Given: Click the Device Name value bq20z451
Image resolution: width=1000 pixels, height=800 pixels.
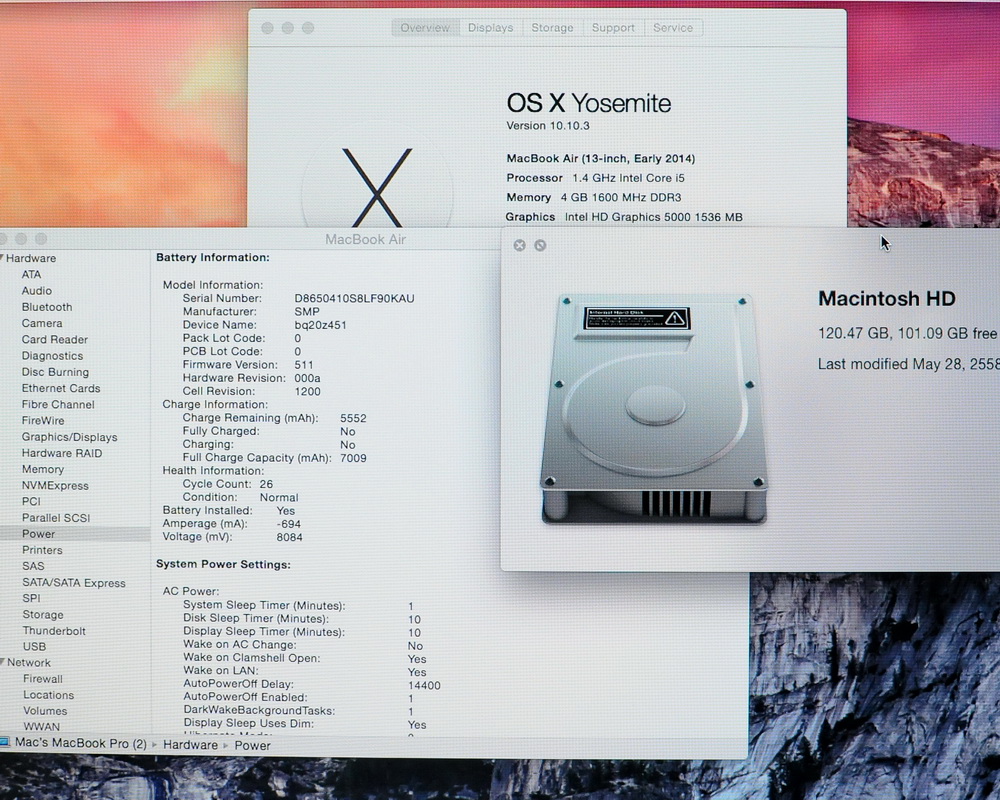Looking at the screenshot, I should point(320,325).
